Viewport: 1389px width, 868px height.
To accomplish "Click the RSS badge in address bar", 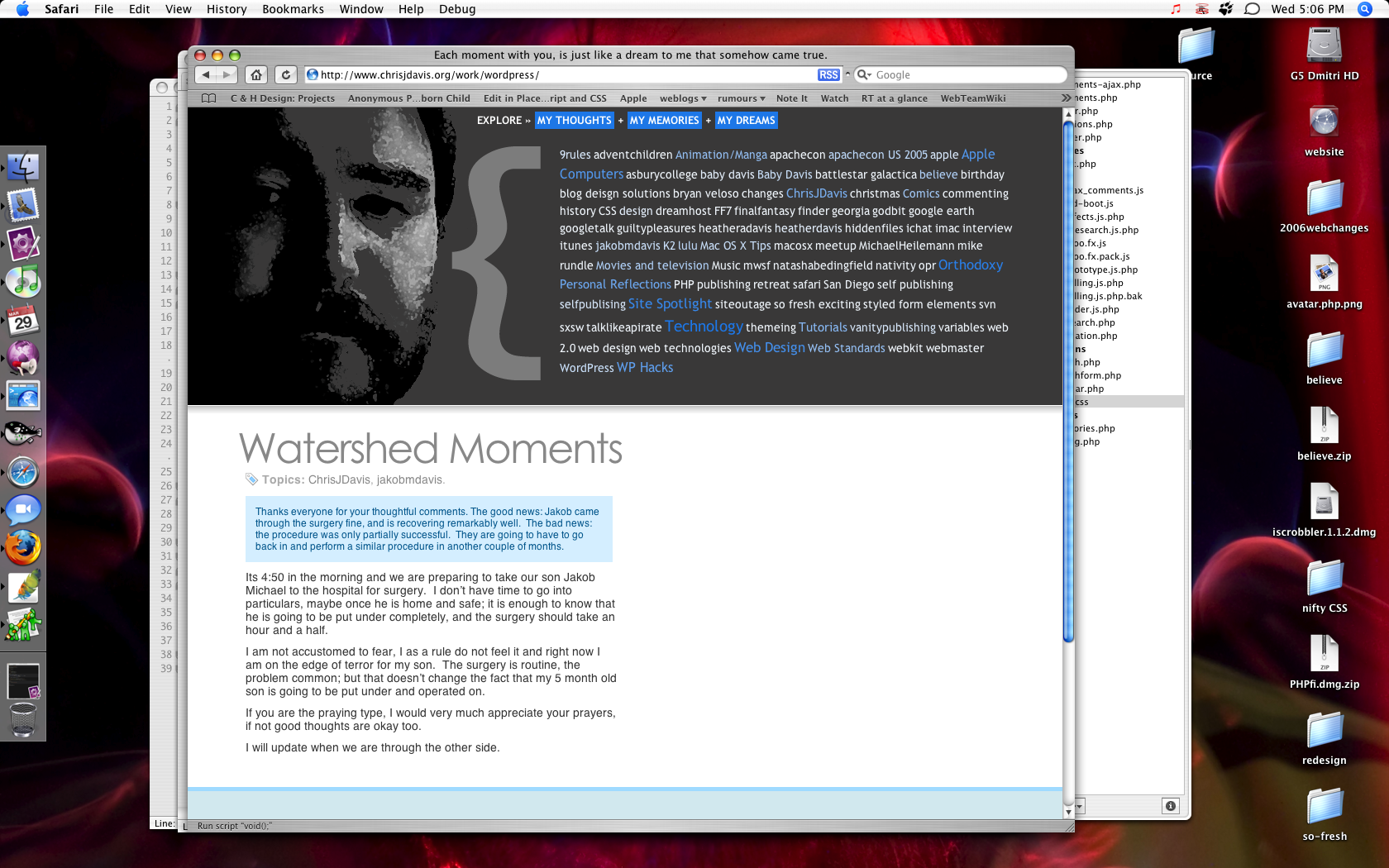I will (828, 74).
